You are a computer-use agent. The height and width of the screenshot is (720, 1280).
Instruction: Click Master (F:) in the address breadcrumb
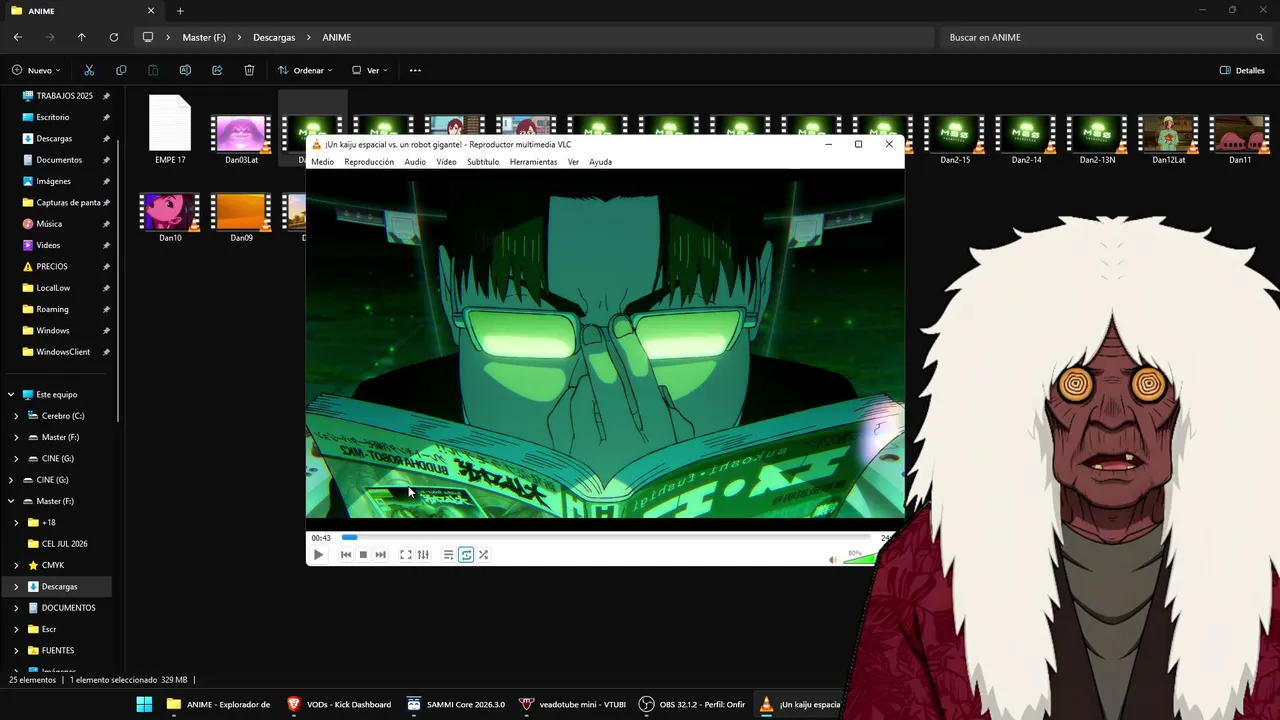click(x=204, y=37)
